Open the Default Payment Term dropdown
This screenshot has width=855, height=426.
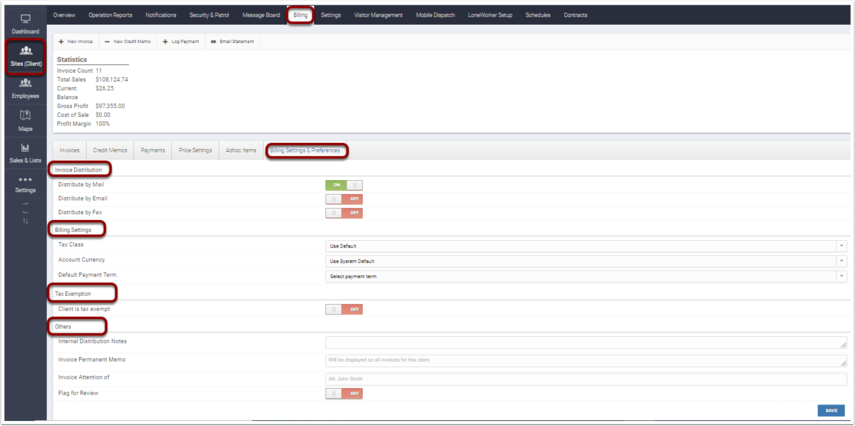[x=586, y=277]
